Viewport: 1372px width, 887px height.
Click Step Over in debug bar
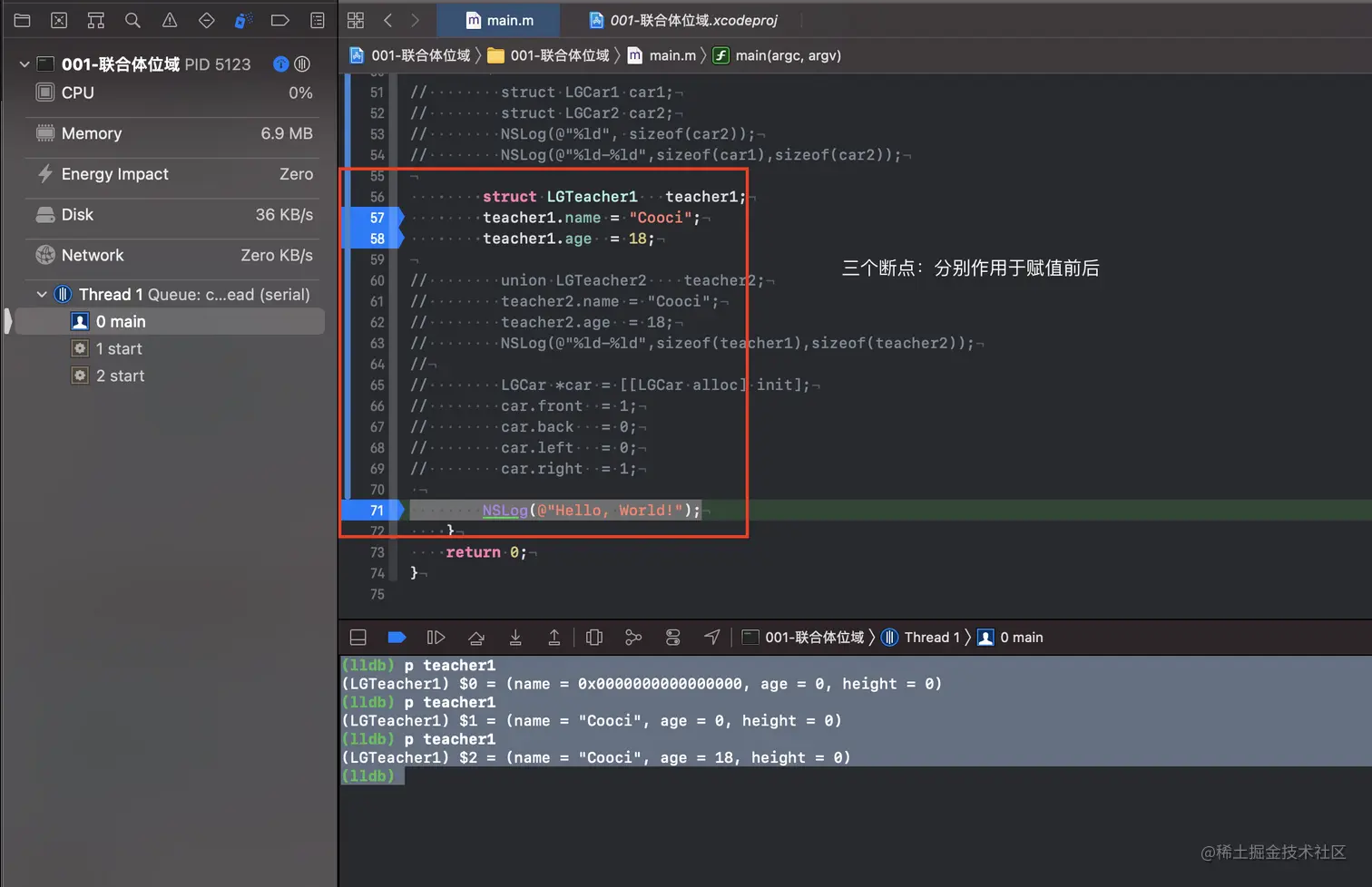[x=476, y=638]
